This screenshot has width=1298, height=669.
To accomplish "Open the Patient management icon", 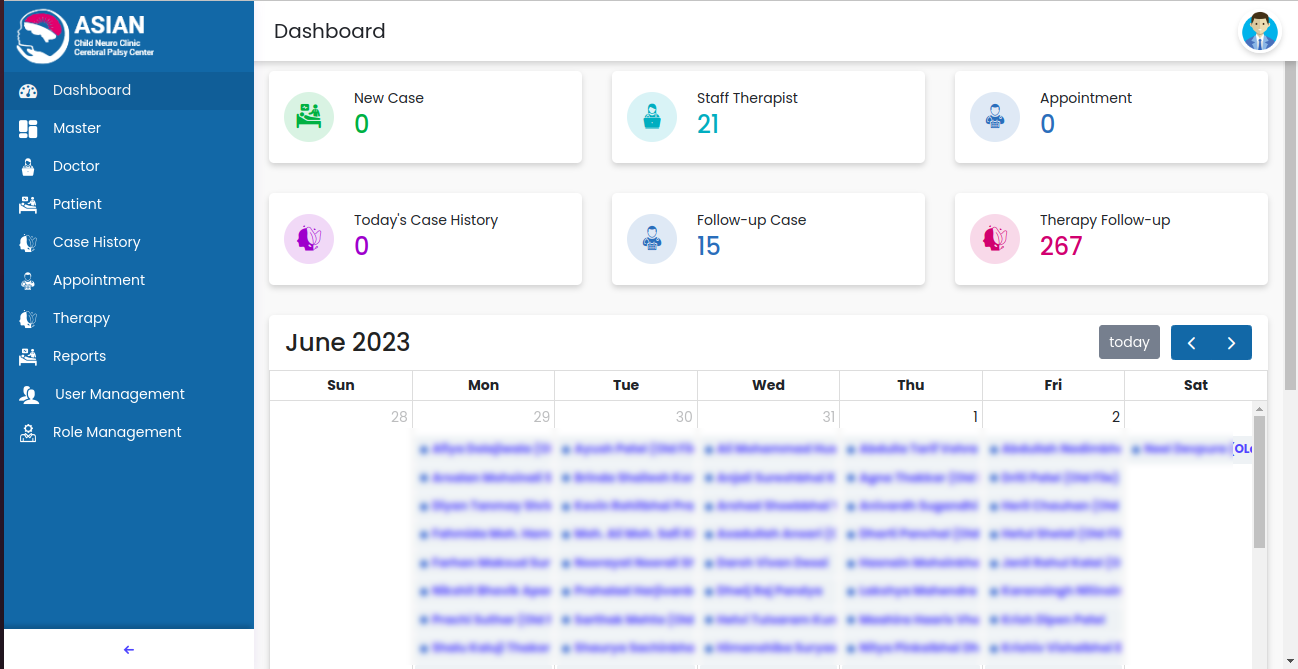I will point(25,204).
